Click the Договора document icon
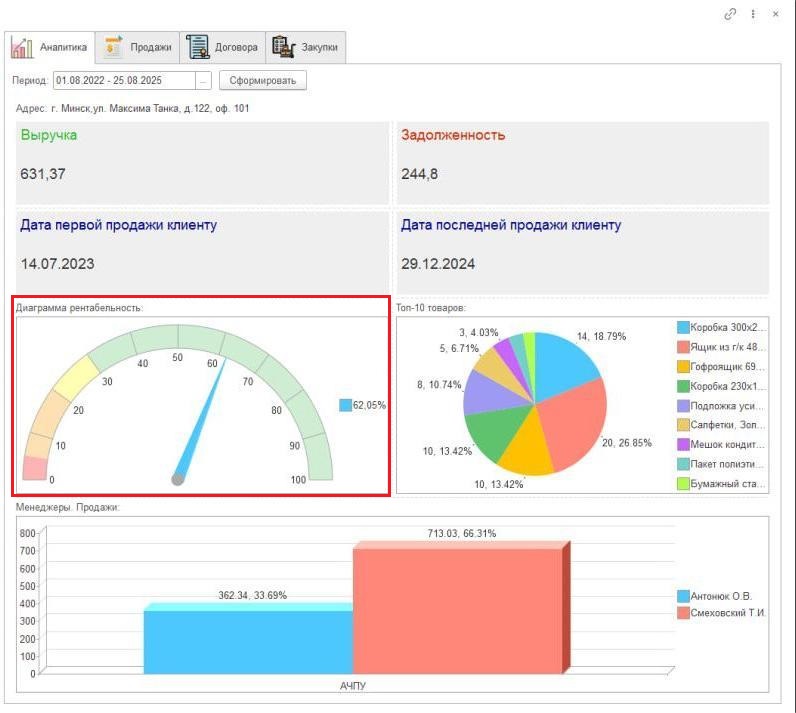 (197, 47)
